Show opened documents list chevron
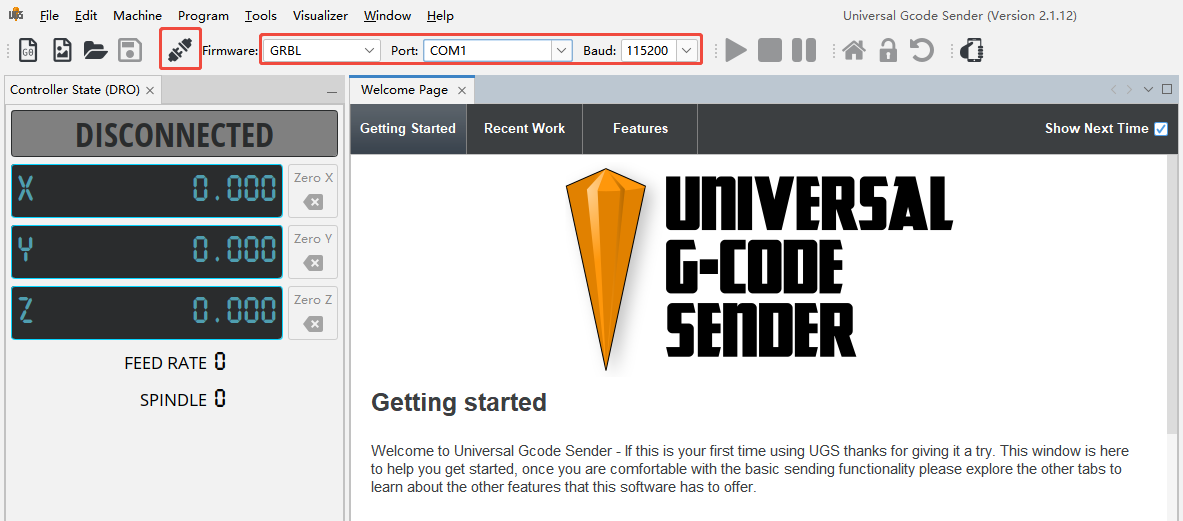This screenshot has height=521, width=1183. [1148, 89]
